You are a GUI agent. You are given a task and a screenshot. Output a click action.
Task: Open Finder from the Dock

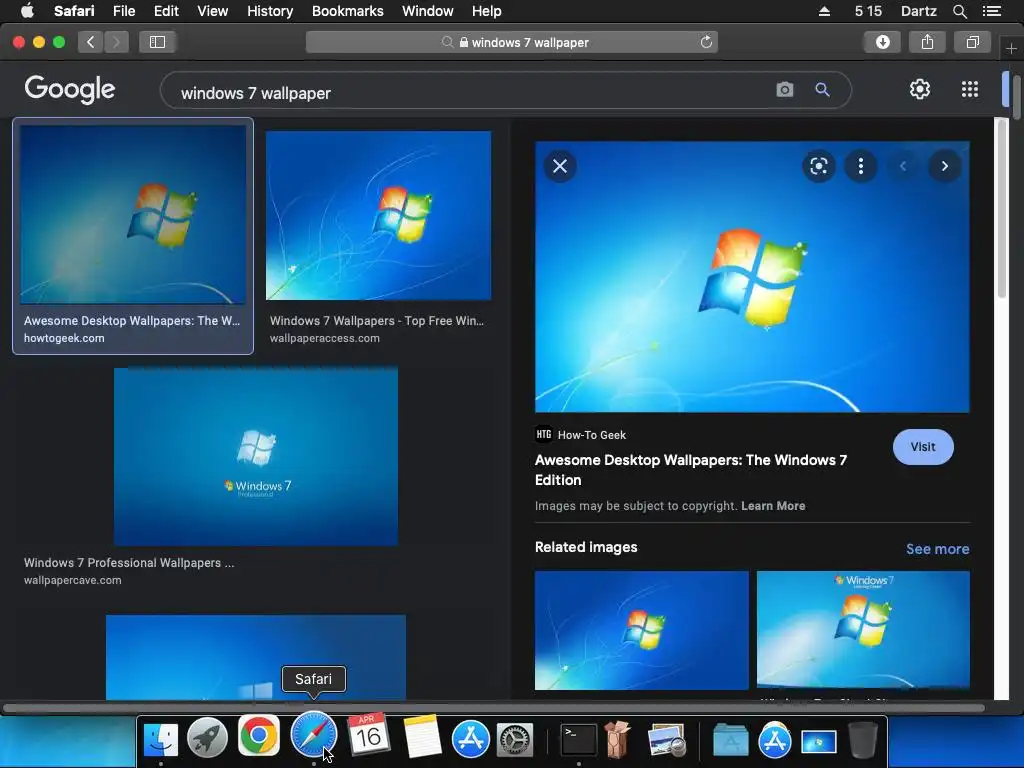(161, 738)
